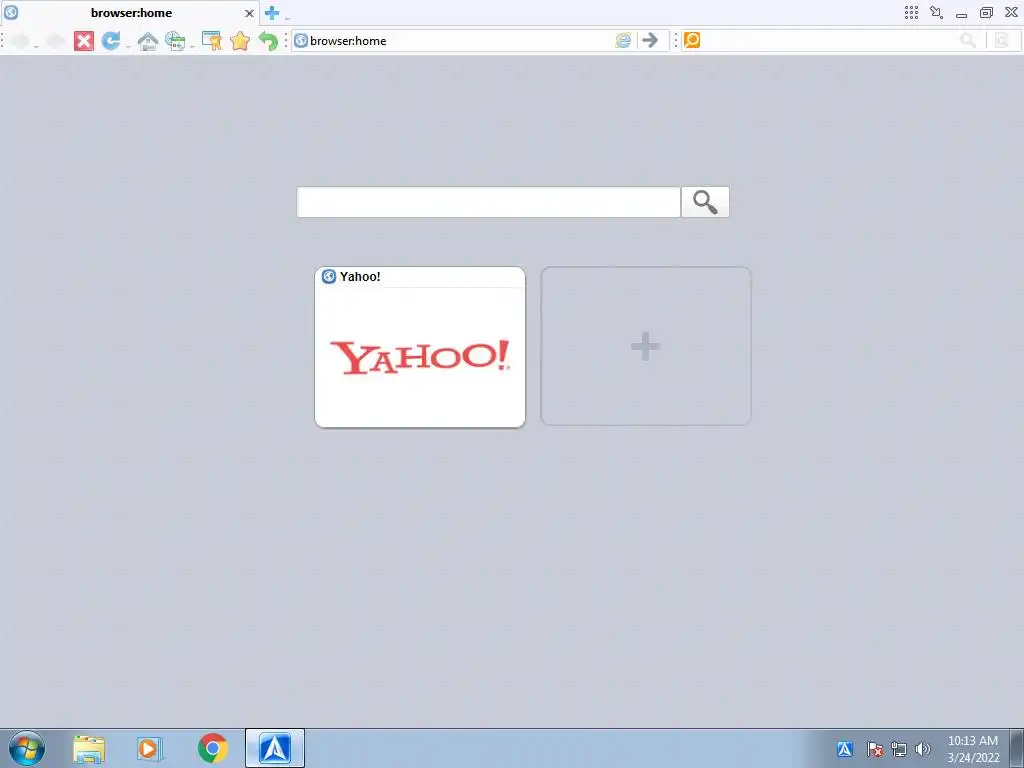Open the dotted grid menu icon in title bar
The image size is (1024, 768).
click(911, 12)
